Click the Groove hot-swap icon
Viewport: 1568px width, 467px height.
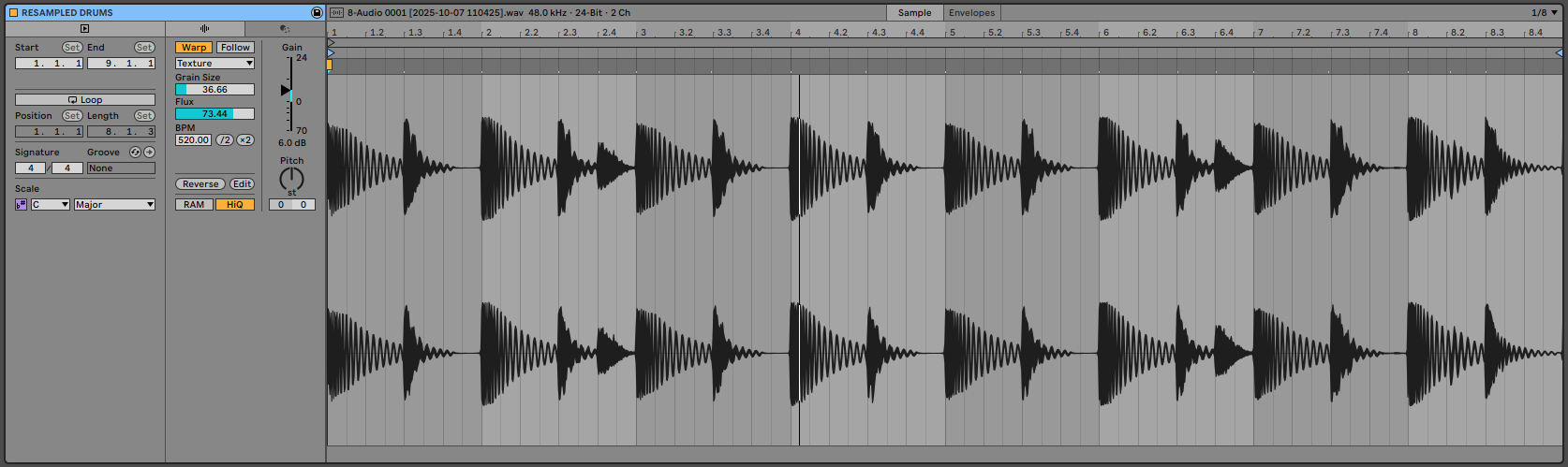[135, 153]
